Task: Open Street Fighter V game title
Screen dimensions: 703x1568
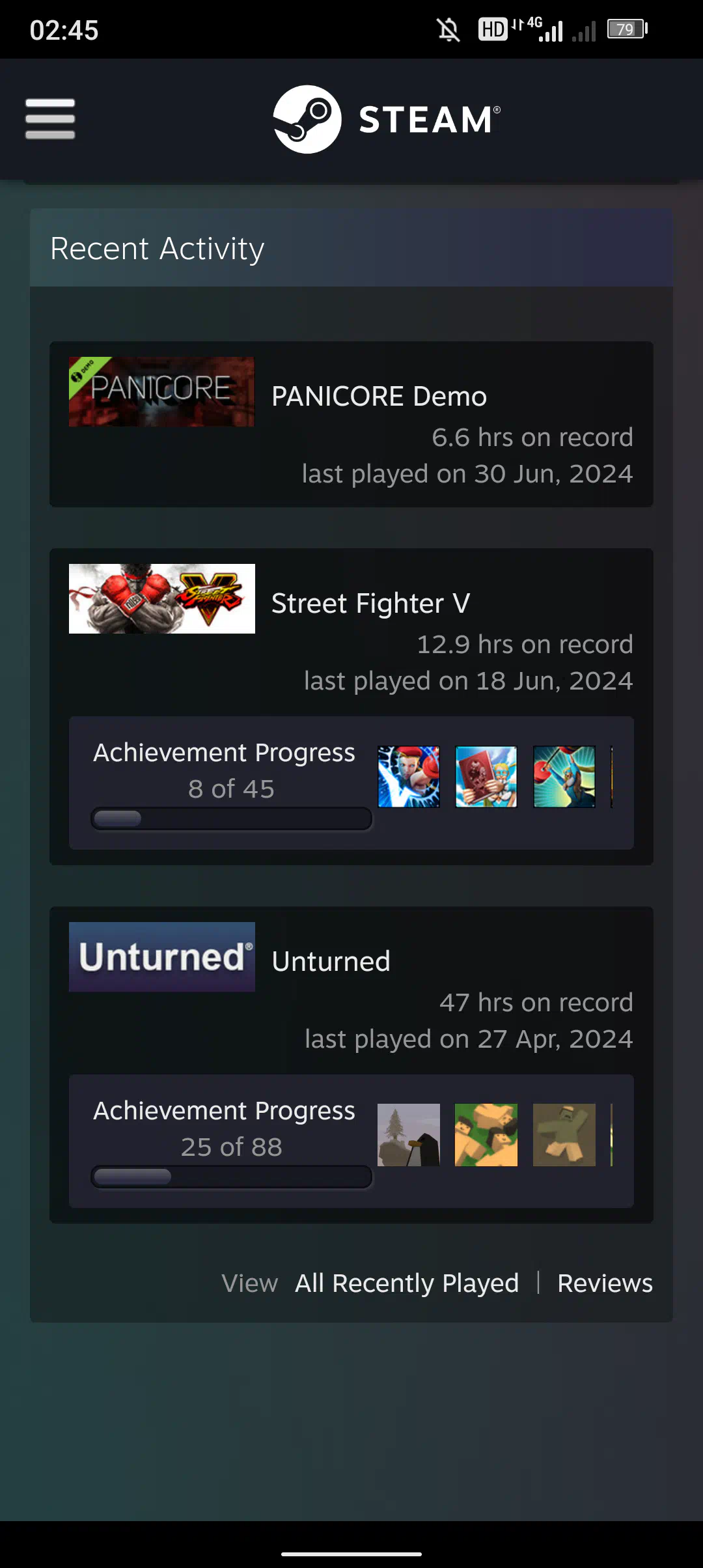Action: pyautogui.click(x=370, y=604)
